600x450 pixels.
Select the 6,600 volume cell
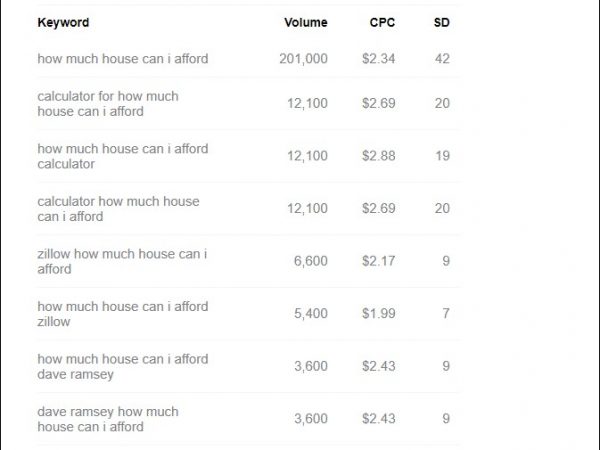coord(310,261)
